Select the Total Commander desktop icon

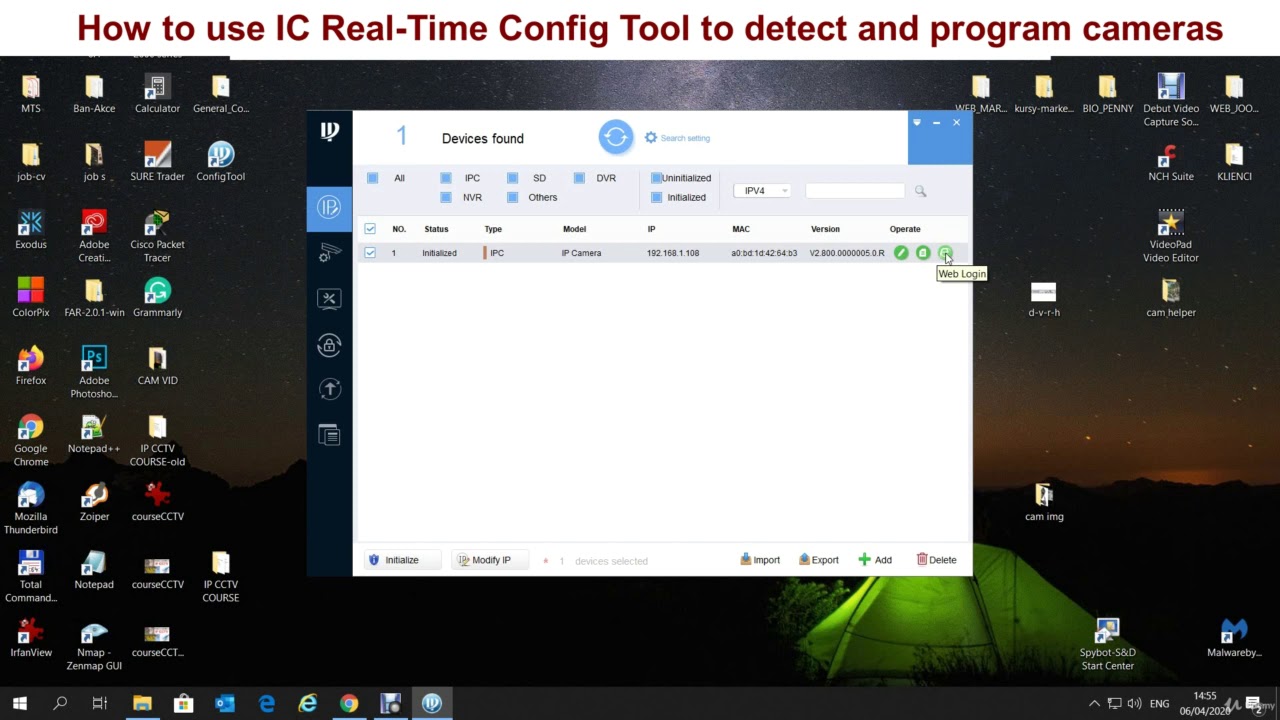tap(31, 576)
